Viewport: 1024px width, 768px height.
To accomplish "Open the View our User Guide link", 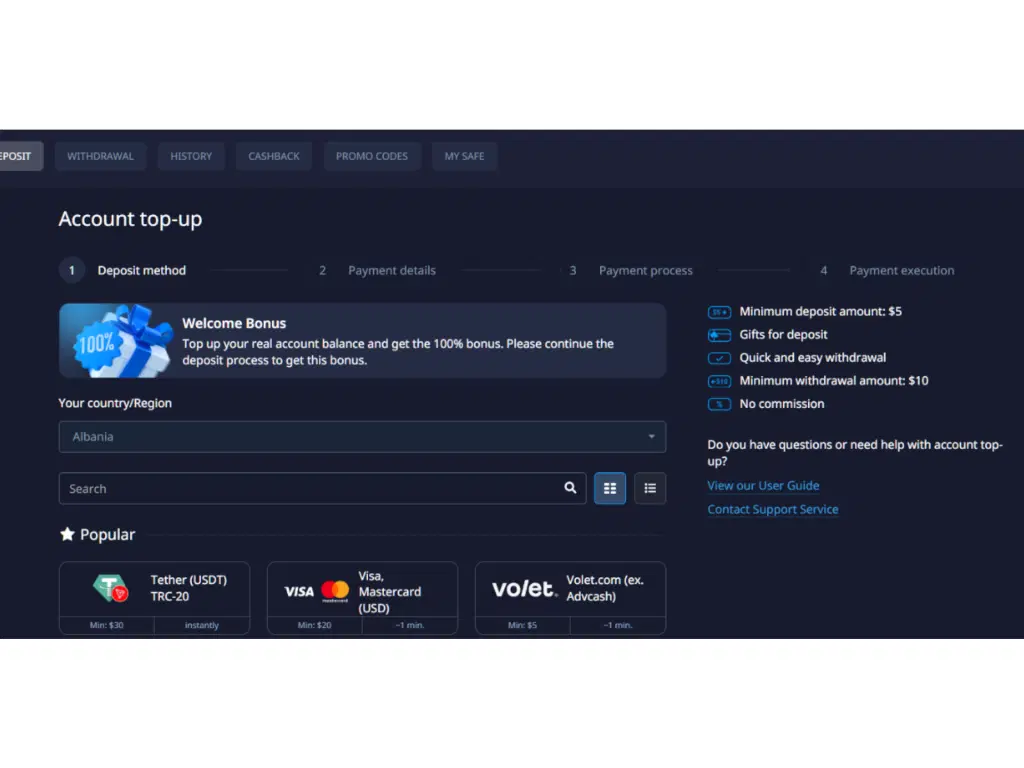I will tap(763, 485).
